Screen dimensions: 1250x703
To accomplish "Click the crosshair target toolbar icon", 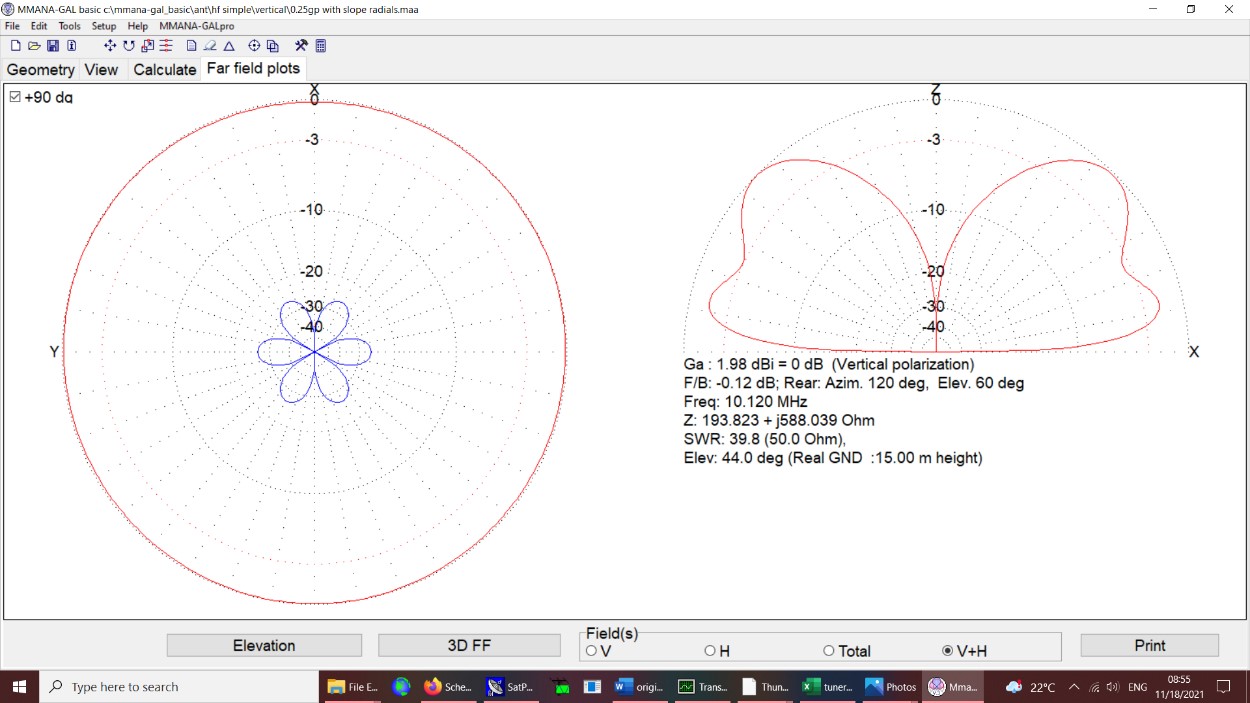I will [254, 46].
